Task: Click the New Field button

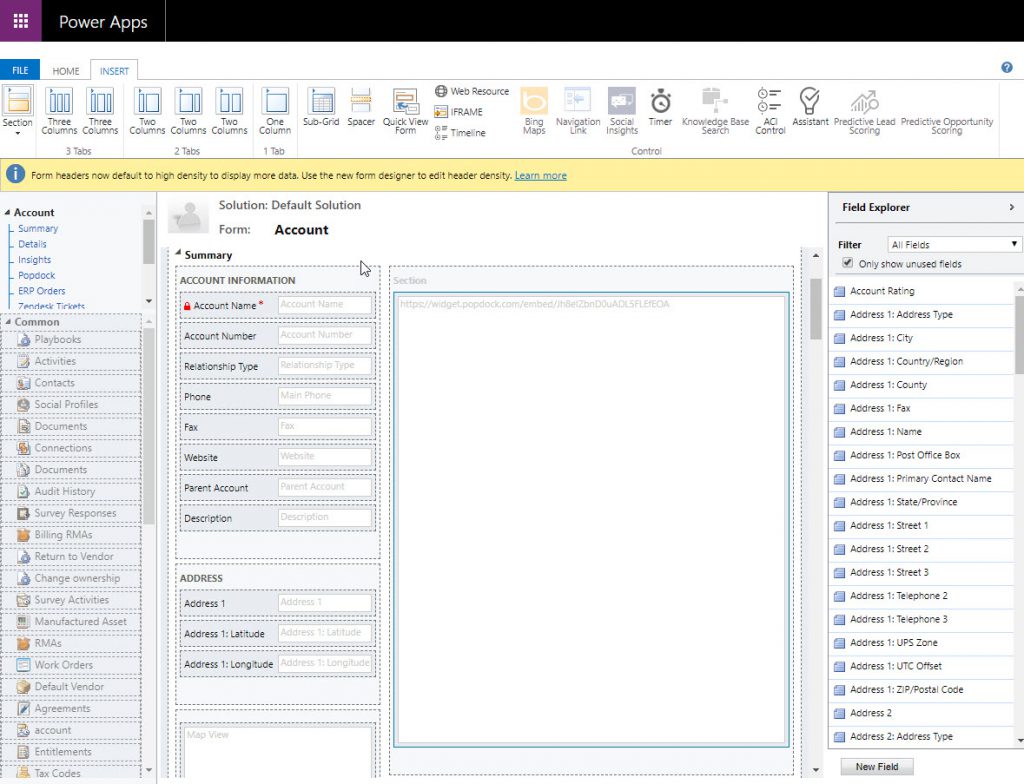Action: (x=876, y=766)
